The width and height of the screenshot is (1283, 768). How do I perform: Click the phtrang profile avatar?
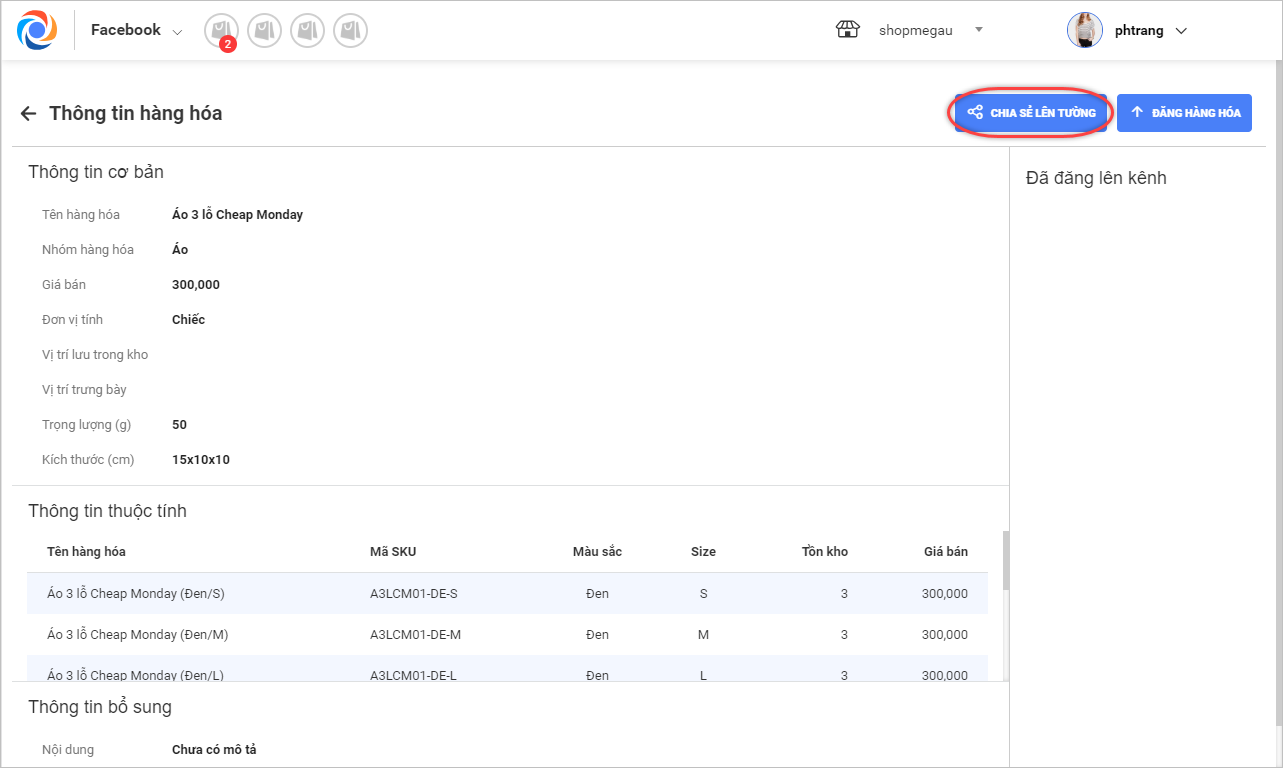pos(1084,30)
